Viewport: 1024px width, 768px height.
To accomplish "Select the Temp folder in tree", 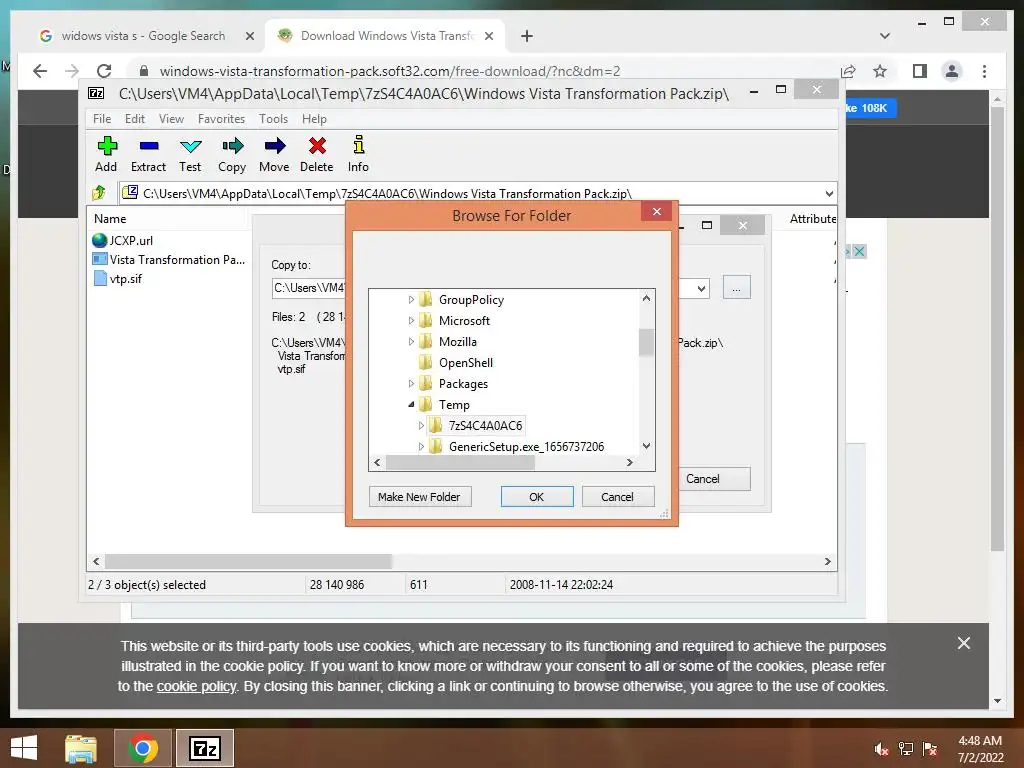I will (454, 405).
